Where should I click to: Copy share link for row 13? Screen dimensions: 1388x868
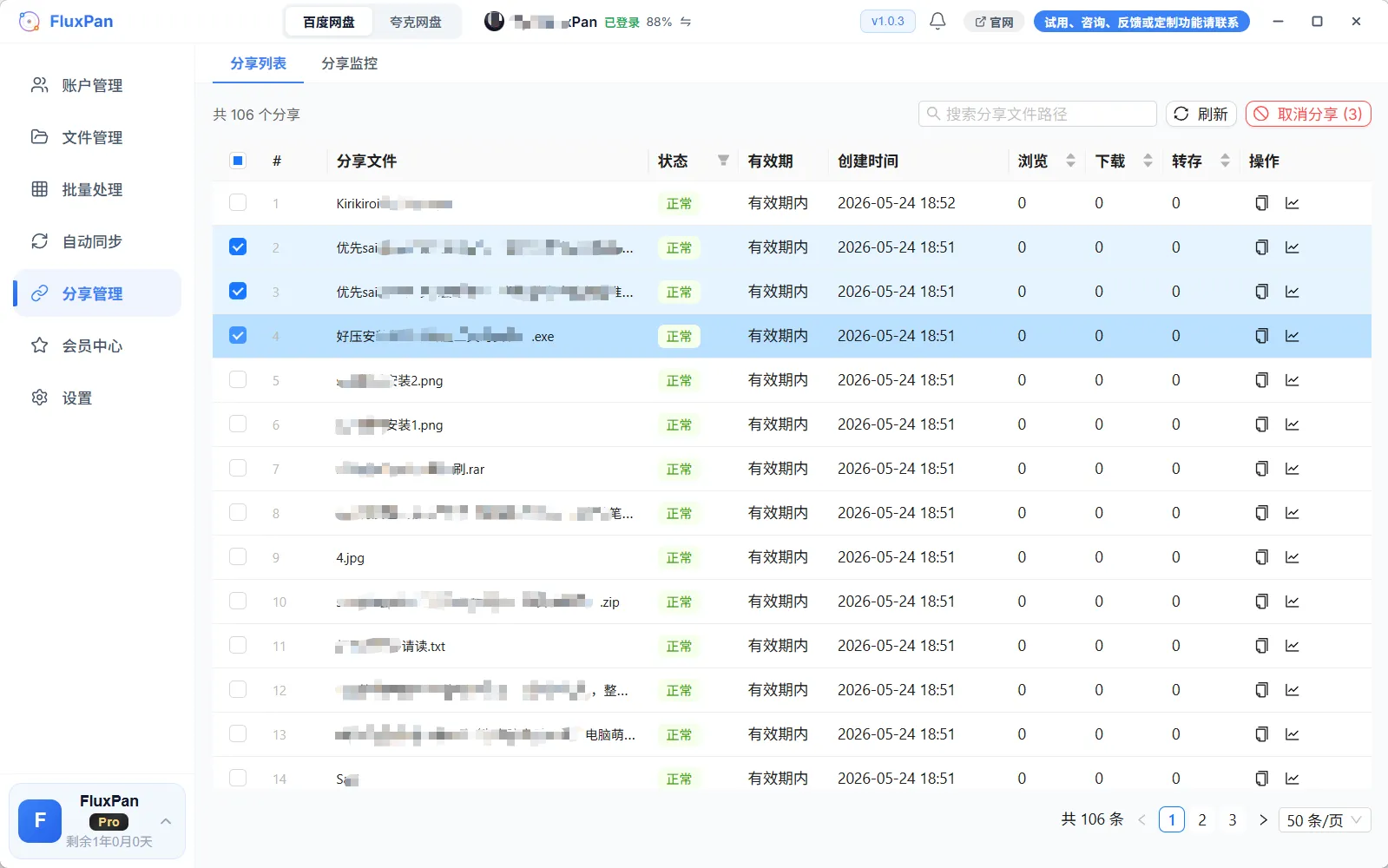[1261, 734]
